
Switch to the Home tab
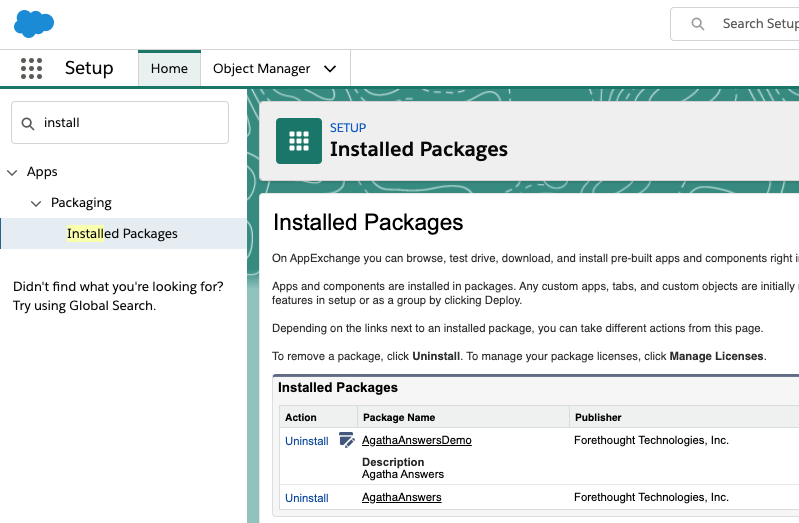coord(169,68)
